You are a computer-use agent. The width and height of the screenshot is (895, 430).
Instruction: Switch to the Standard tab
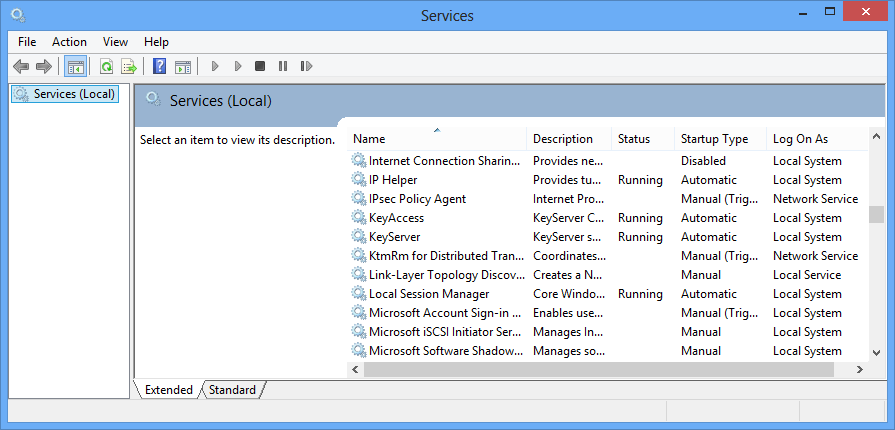click(x=232, y=390)
